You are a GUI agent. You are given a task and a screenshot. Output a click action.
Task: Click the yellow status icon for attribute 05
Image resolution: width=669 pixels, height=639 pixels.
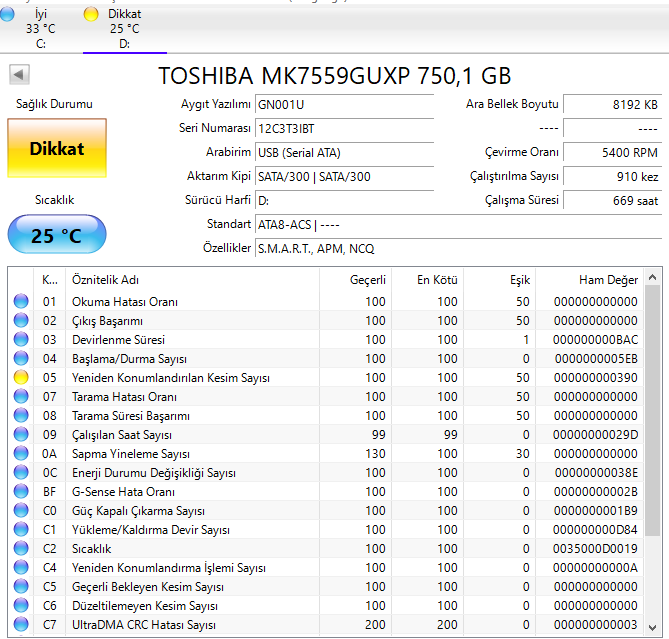click(x=20, y=378)
